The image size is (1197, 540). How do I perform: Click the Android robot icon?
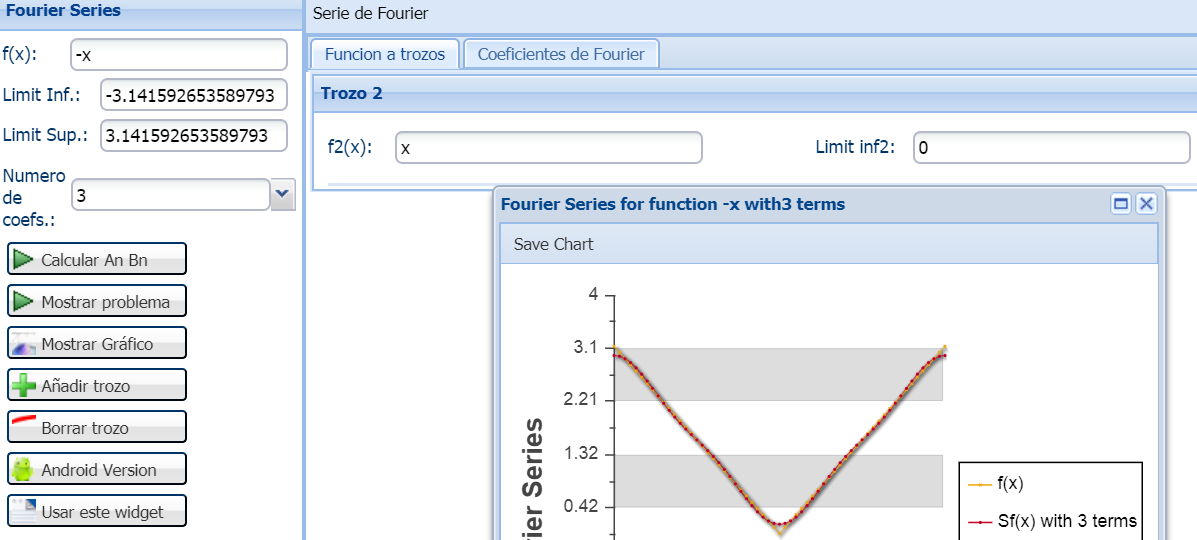(23, 470)
